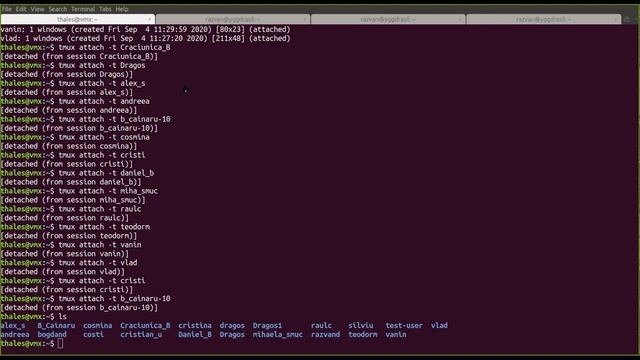This screenshot has height=360, width=640.
Task: Click the 'tmux attach -t andreea' command line
Action: (75, 101)
